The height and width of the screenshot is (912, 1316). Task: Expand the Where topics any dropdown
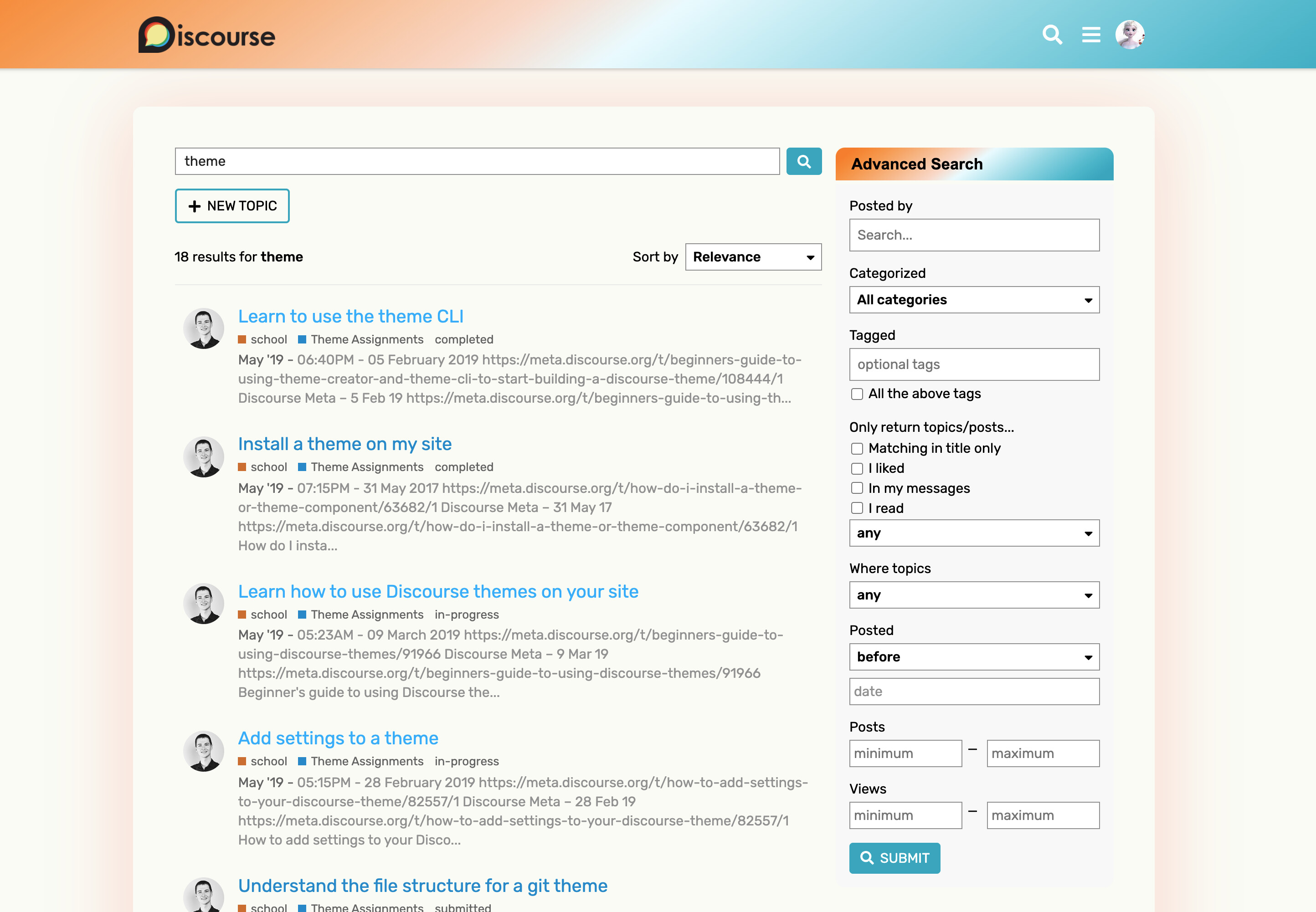[974, 595]
